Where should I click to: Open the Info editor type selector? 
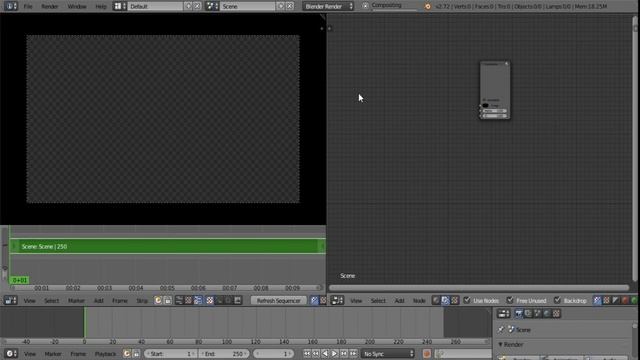(11, 6)
